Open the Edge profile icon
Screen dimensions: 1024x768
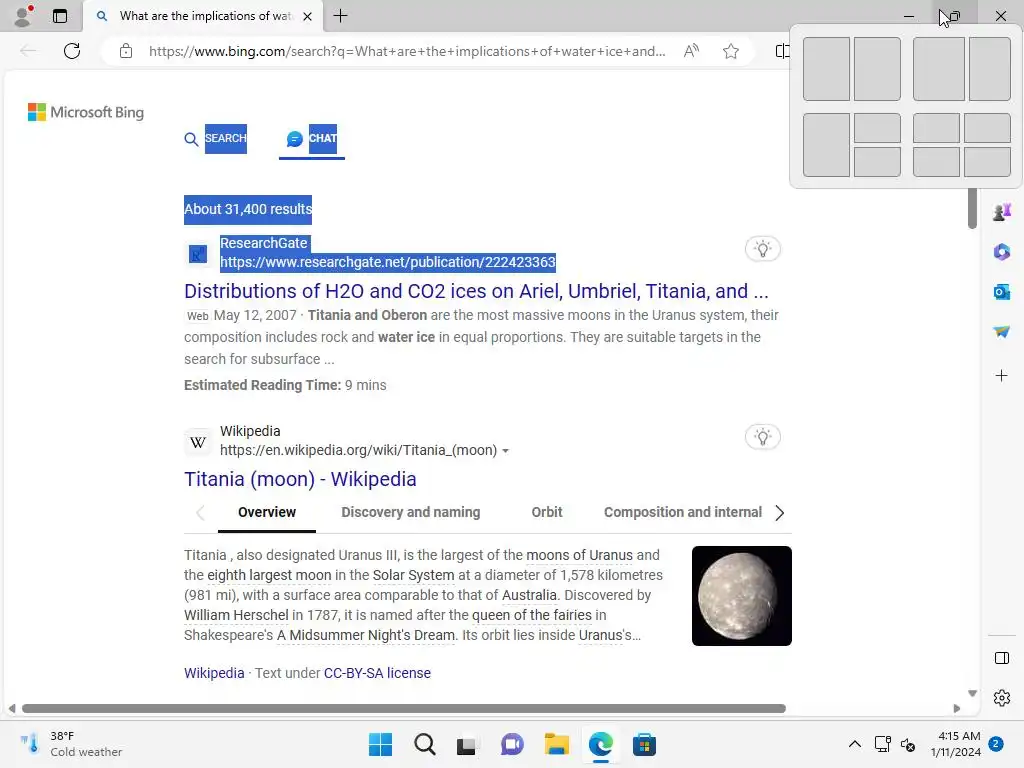[x=23, y=16]
